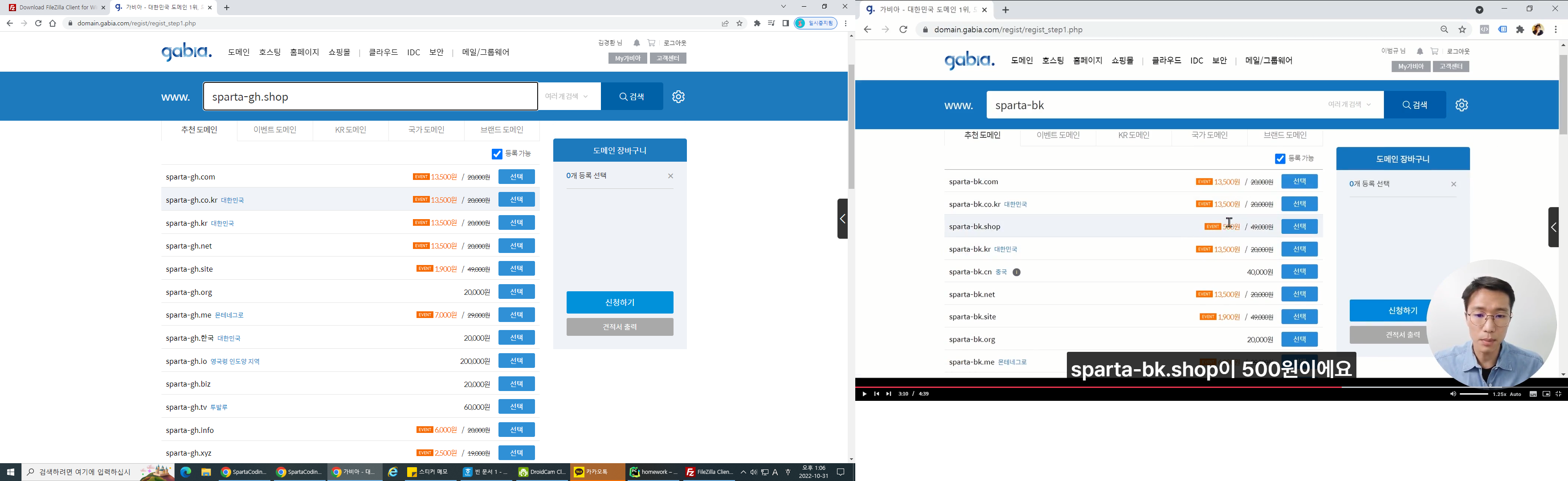Viewport: 1568px width, 481px height.
Task: Open home page via house icon in sparta-gh browser
Action: point(53,23)
